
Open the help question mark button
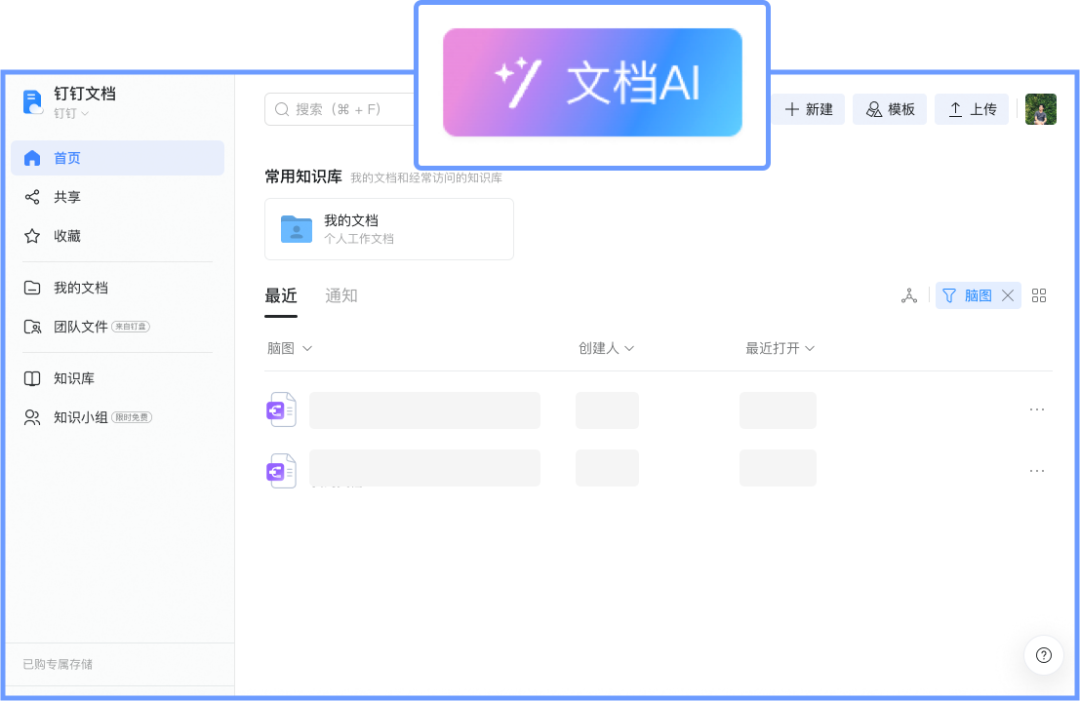tap(1043, 655)
